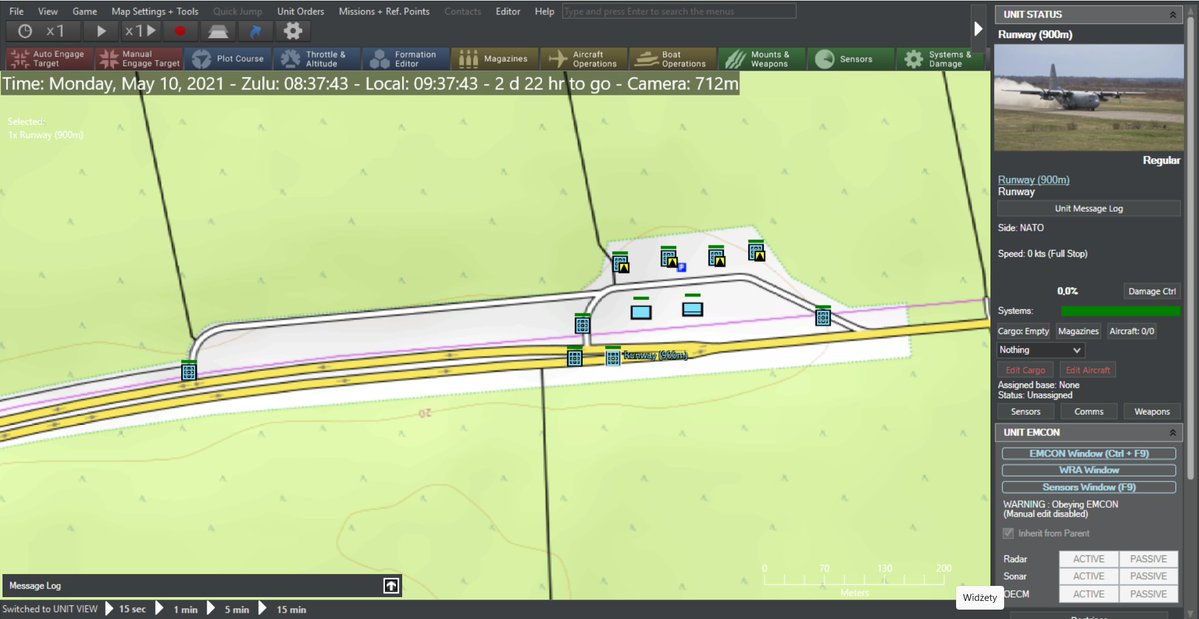
Task: Select the left blue hangar rectangle unit
Action: [x=641, y=310]
